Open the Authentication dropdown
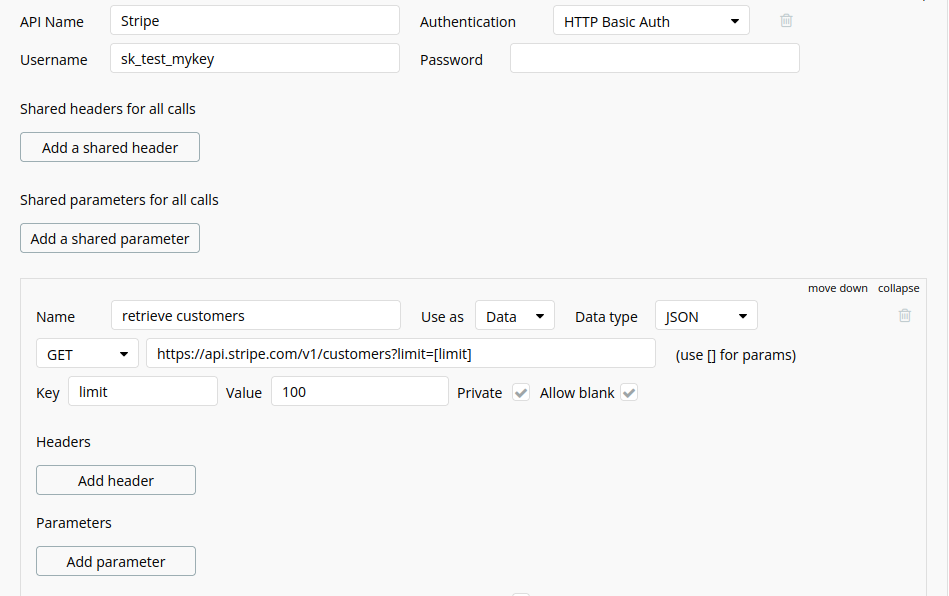 click(x=651, y=21)
